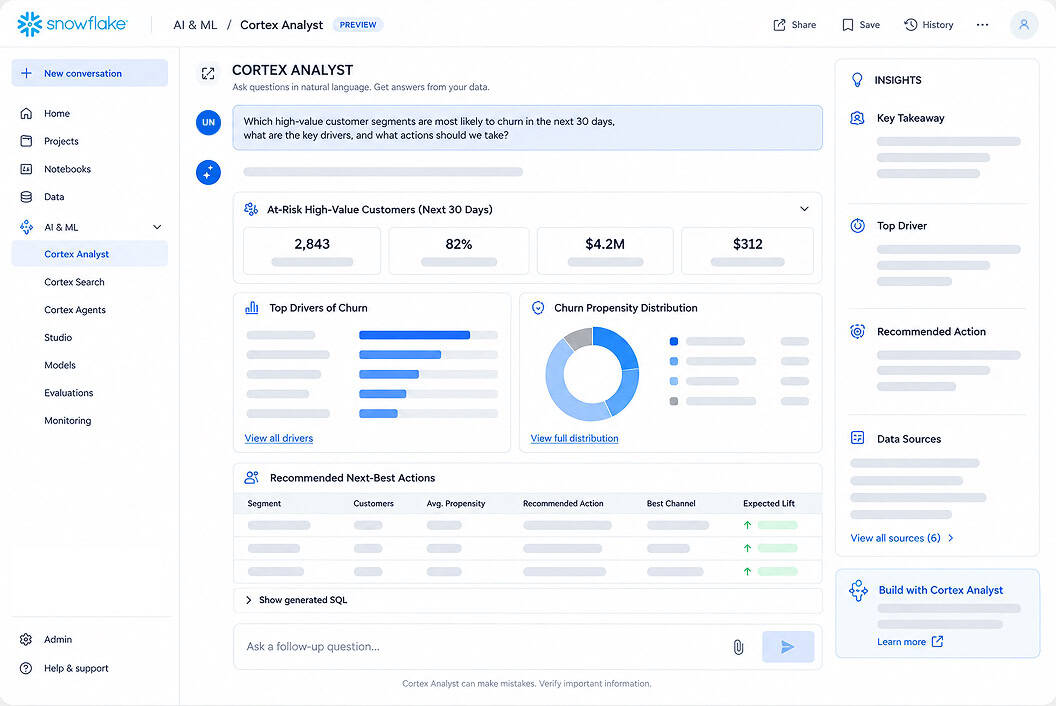Screen dimensions: 1056x706
Task: Click the longest top driver bar
Action: point(414,335)
